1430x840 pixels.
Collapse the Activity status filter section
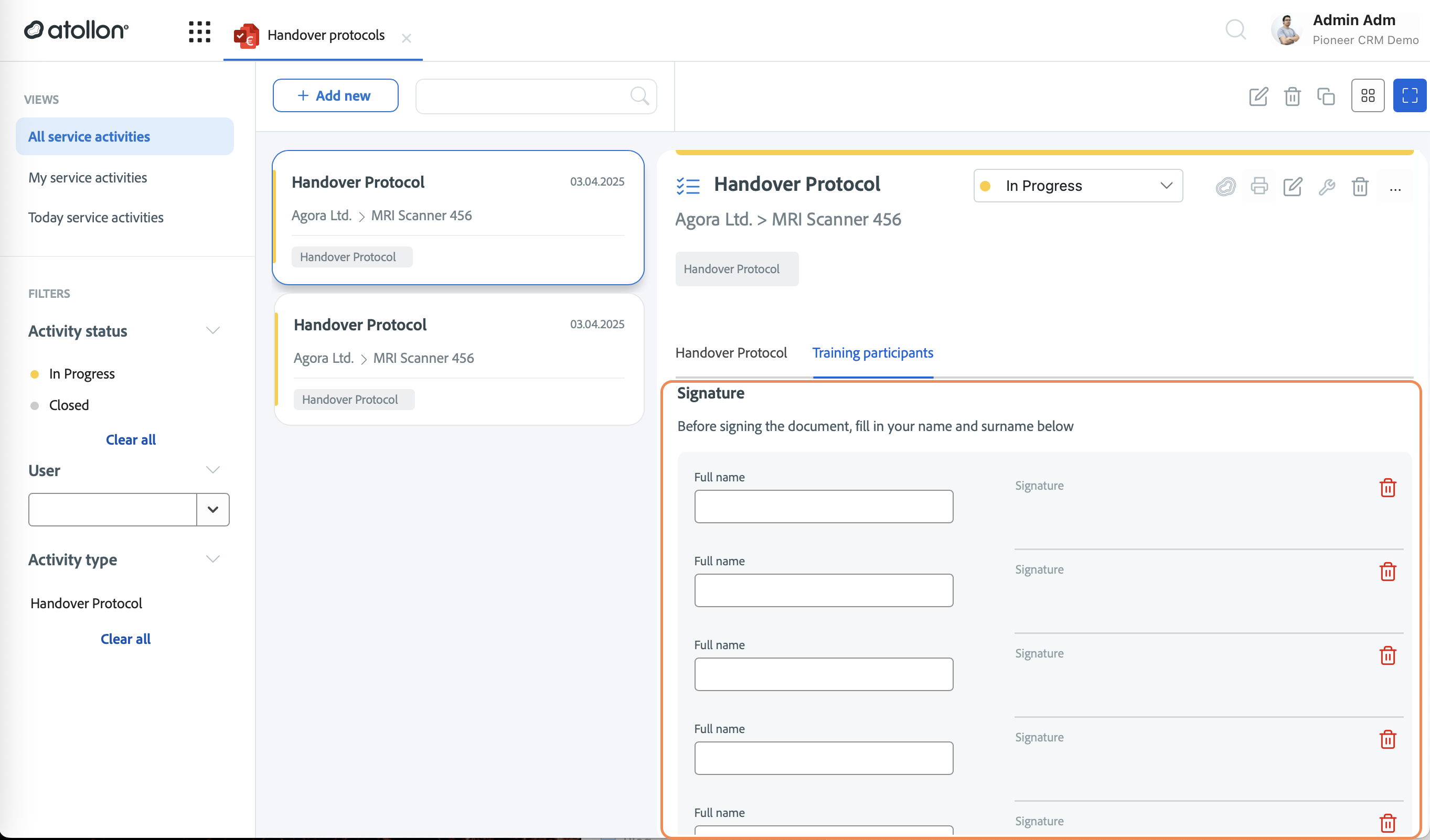pyautogui.click(x=213, y=331)
